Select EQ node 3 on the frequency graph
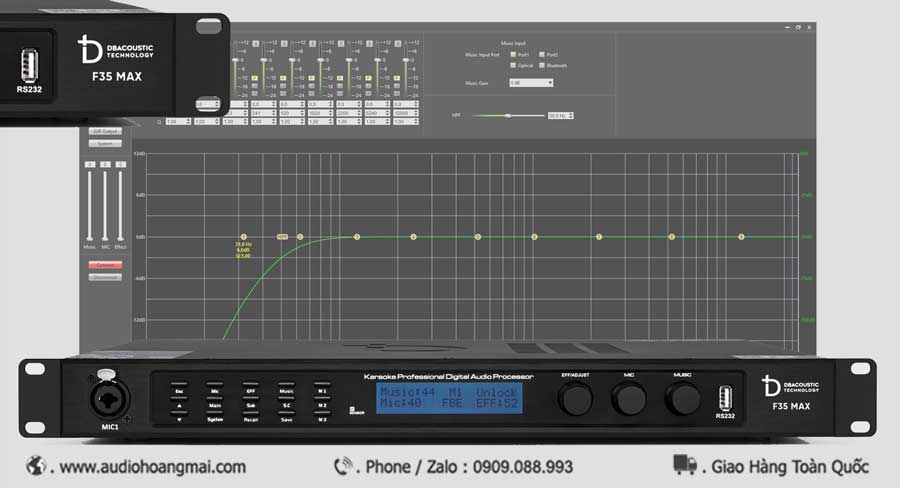 [x=356, y=237]
